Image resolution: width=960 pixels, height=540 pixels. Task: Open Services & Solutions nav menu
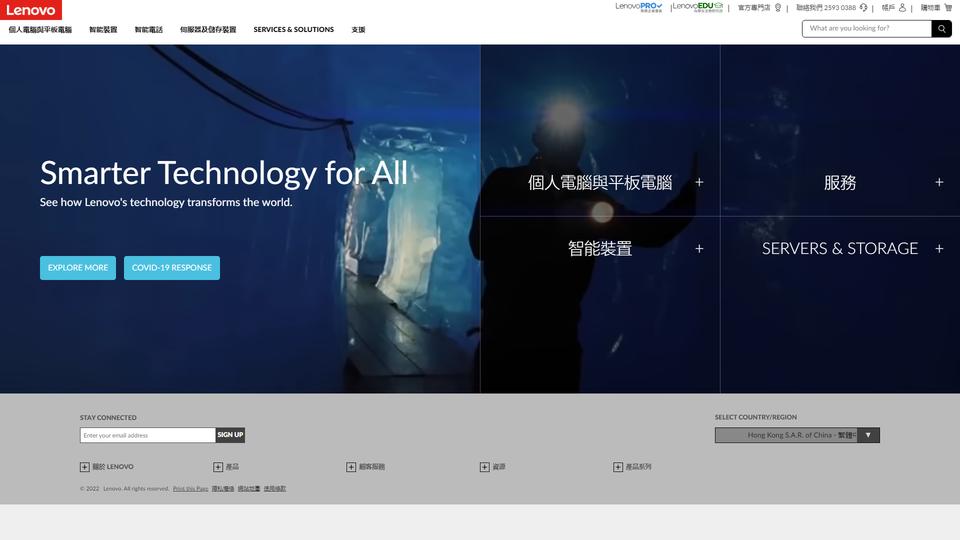pyautogui.click(x=294, y=29)
